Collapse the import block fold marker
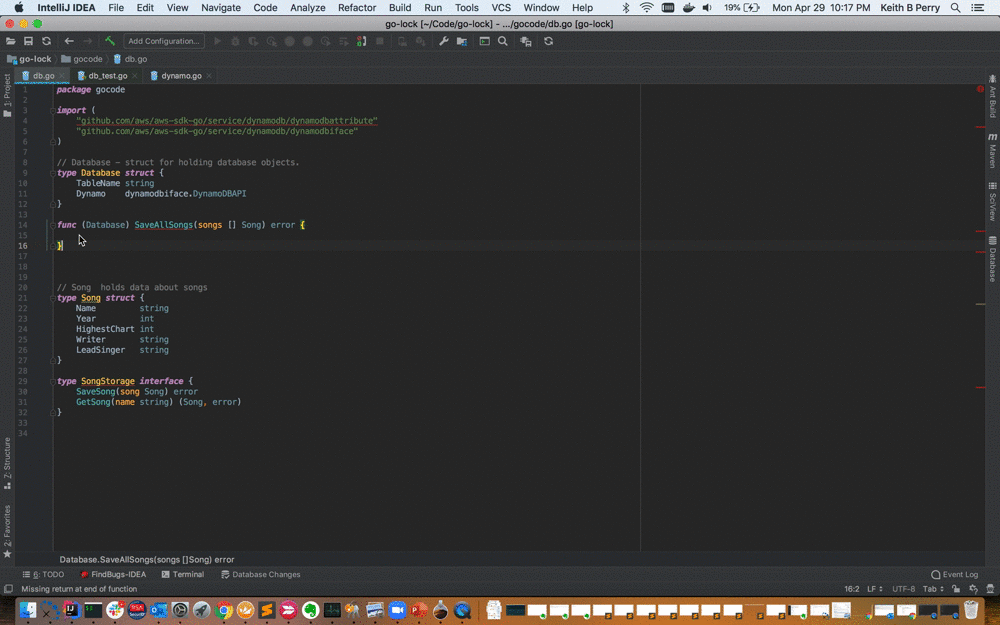Screen dimensions: 1000x625 52,110
